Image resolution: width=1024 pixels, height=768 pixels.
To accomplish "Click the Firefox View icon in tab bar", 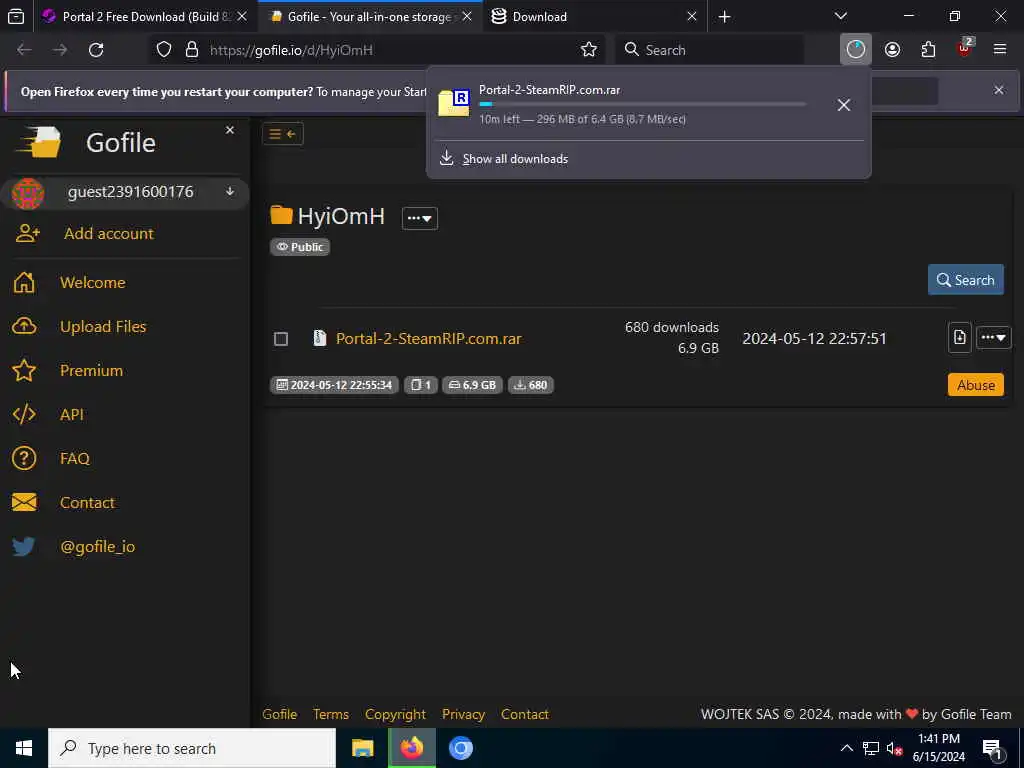I will pos(16,16).
